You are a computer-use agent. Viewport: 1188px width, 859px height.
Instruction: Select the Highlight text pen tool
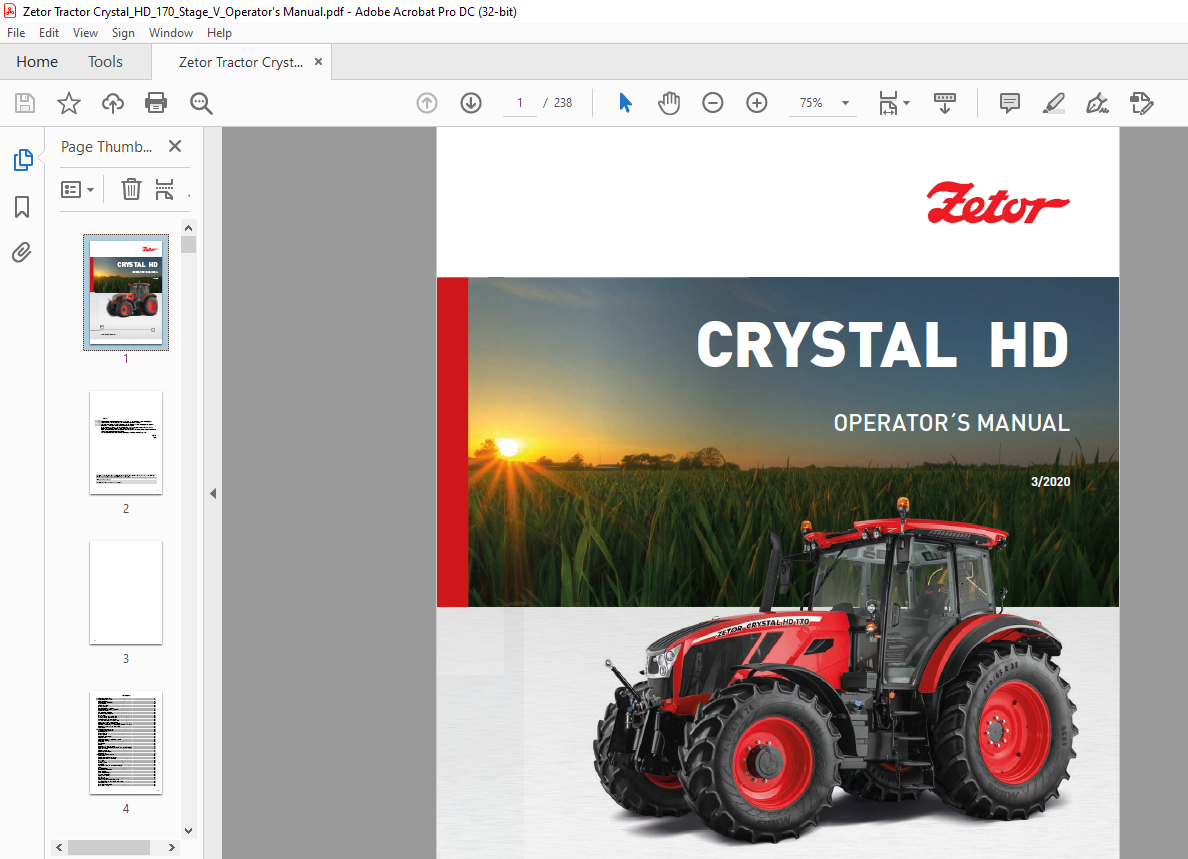[1054, 103]
